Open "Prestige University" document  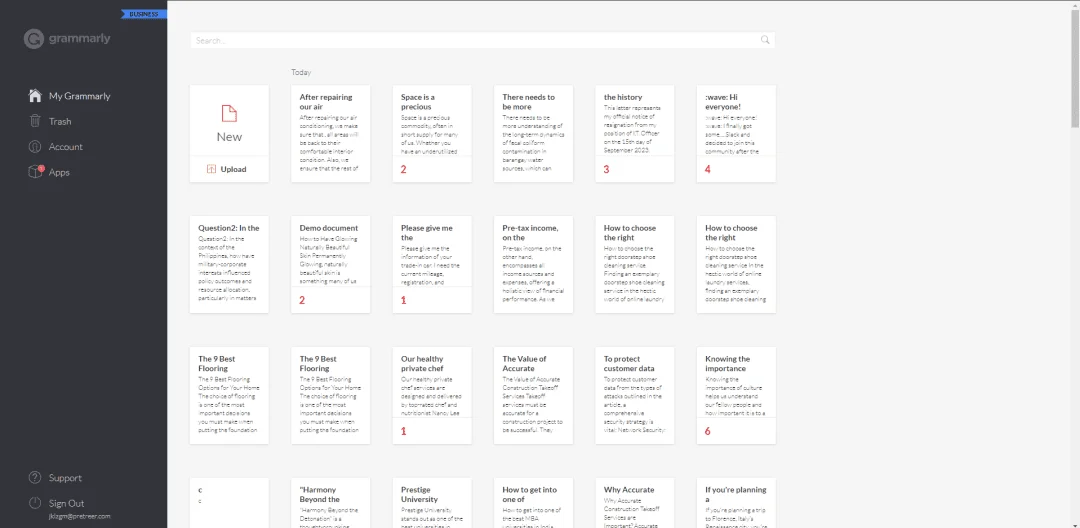pyautogui.click(x=432, y=503)
